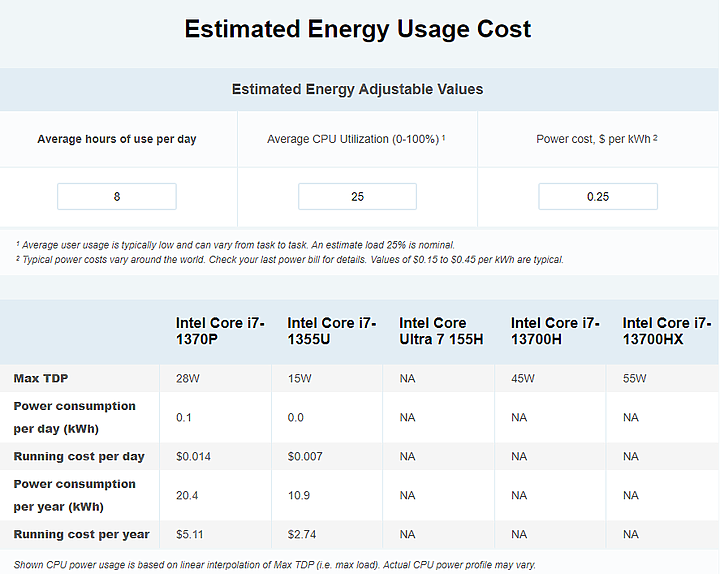Click 'Running cost per day' row label
The image size is (720, 574).
[x=79, y=456]
